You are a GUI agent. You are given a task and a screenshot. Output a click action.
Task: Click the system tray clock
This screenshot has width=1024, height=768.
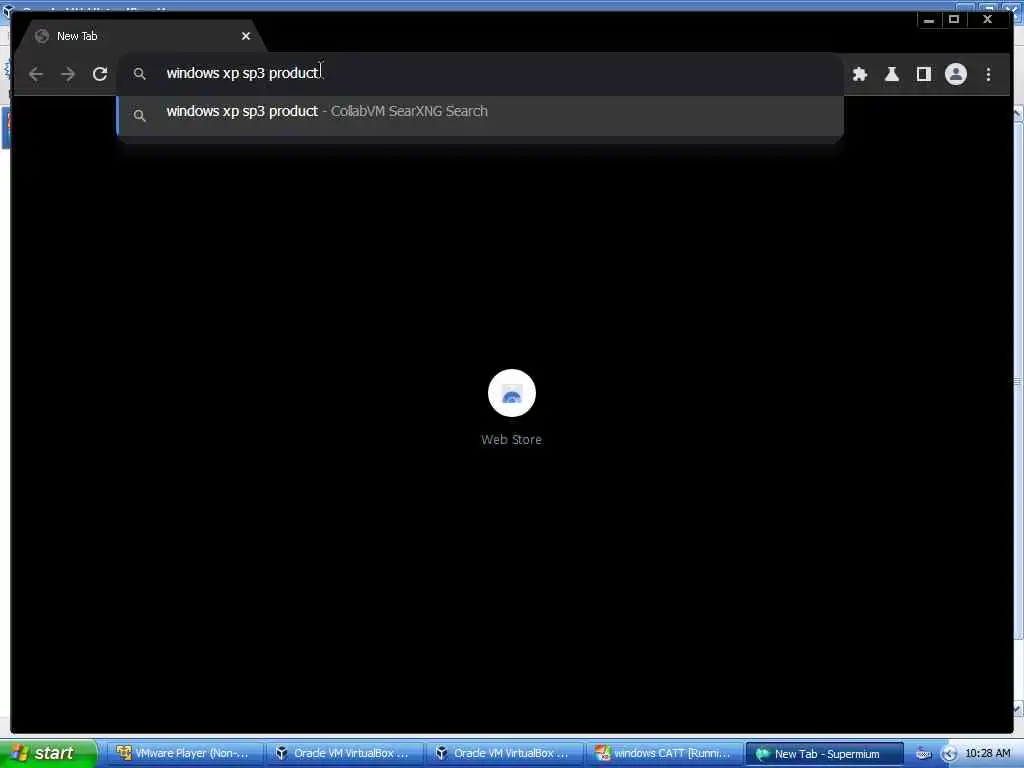coord(987,754)
